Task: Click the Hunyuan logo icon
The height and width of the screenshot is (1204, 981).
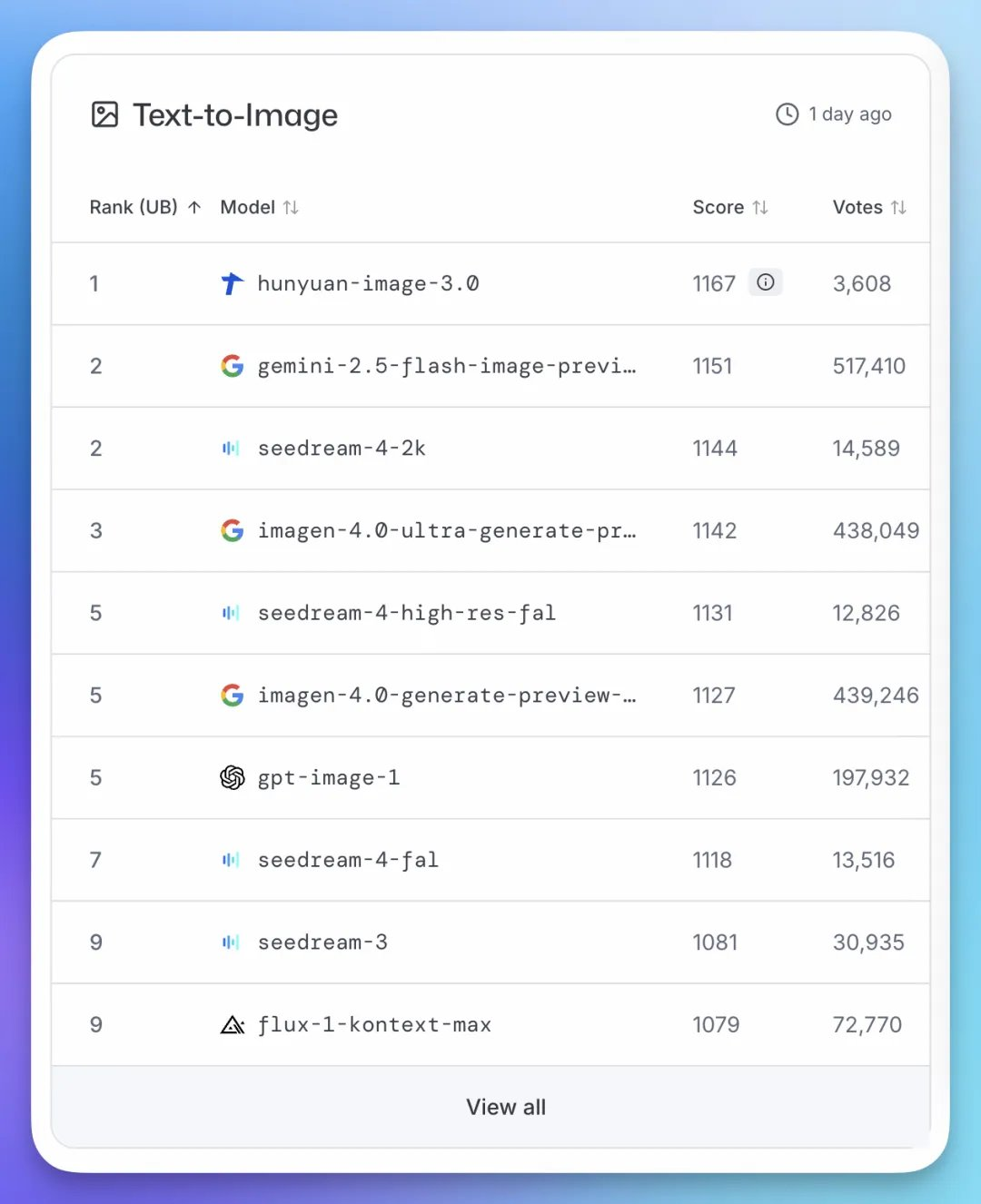Action: 232,284
